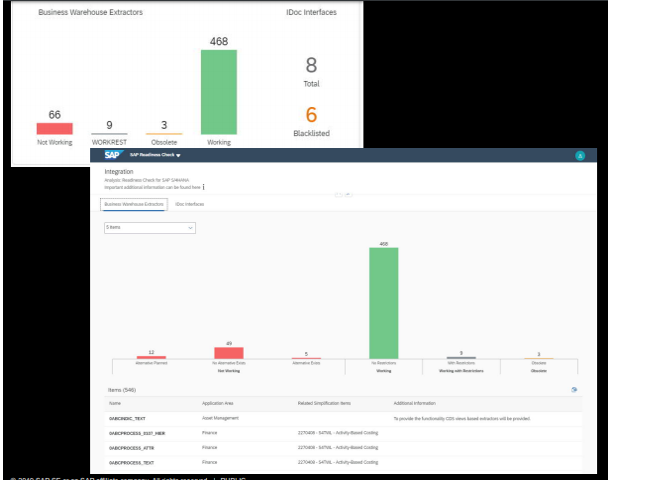Click the green 468 Working bar in tile
Viewport: 653px width, 480px height.
(x=219, y=92)
